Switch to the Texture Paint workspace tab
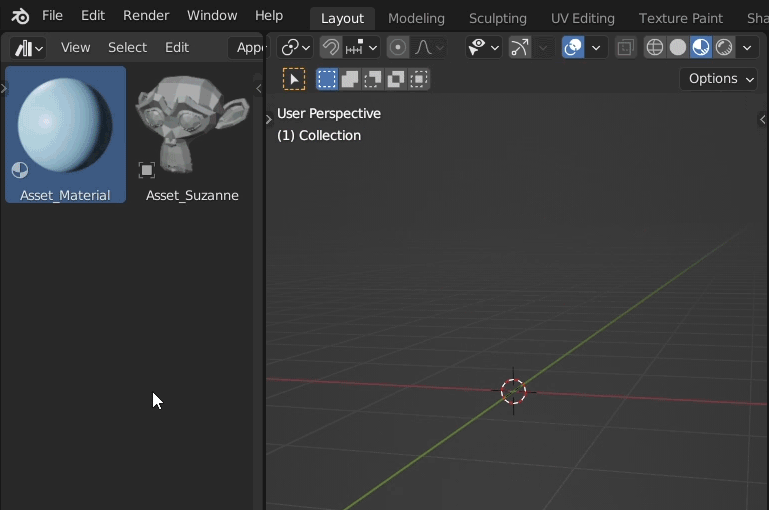This screenshot has height=510, width=769. [x=680, y=19]
